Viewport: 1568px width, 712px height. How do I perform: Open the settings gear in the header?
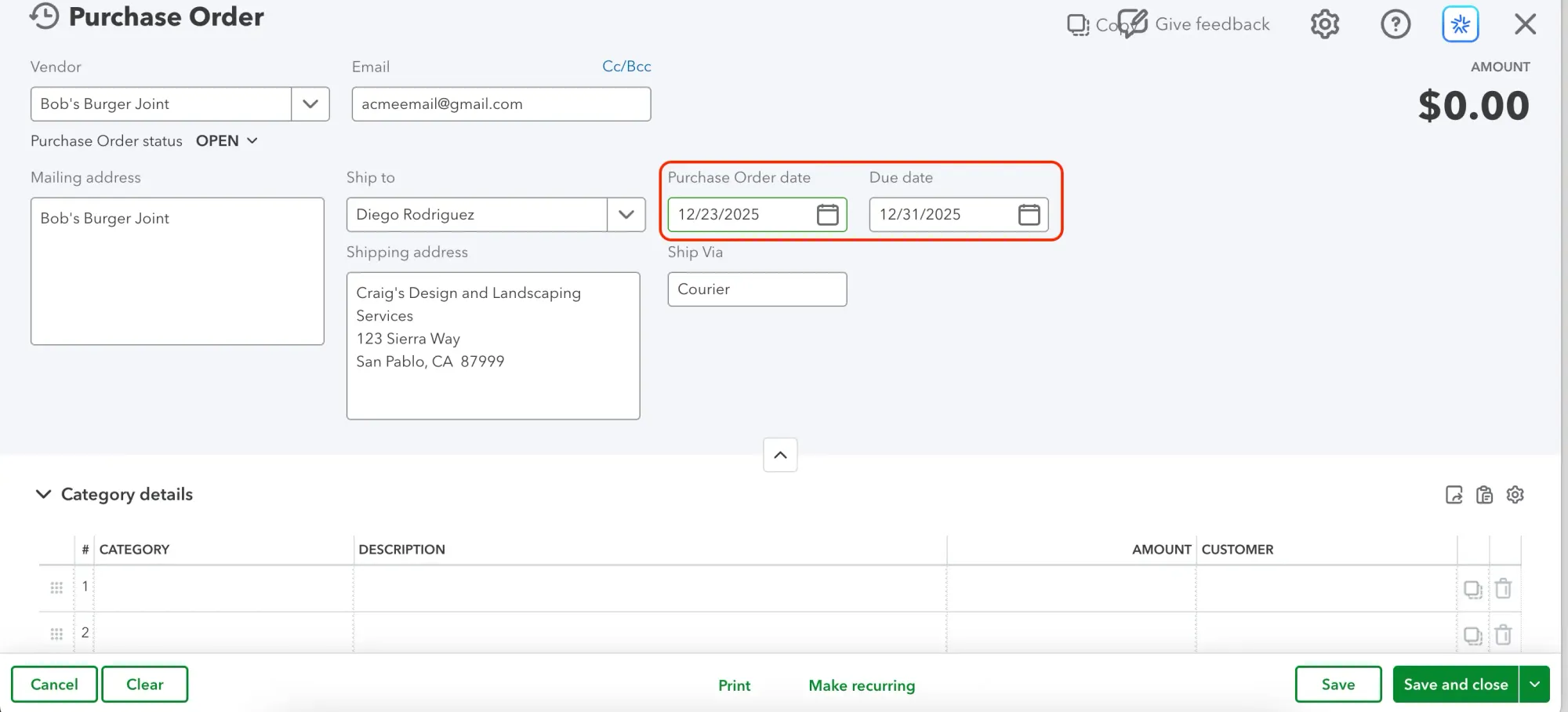tap(1324, 24)
